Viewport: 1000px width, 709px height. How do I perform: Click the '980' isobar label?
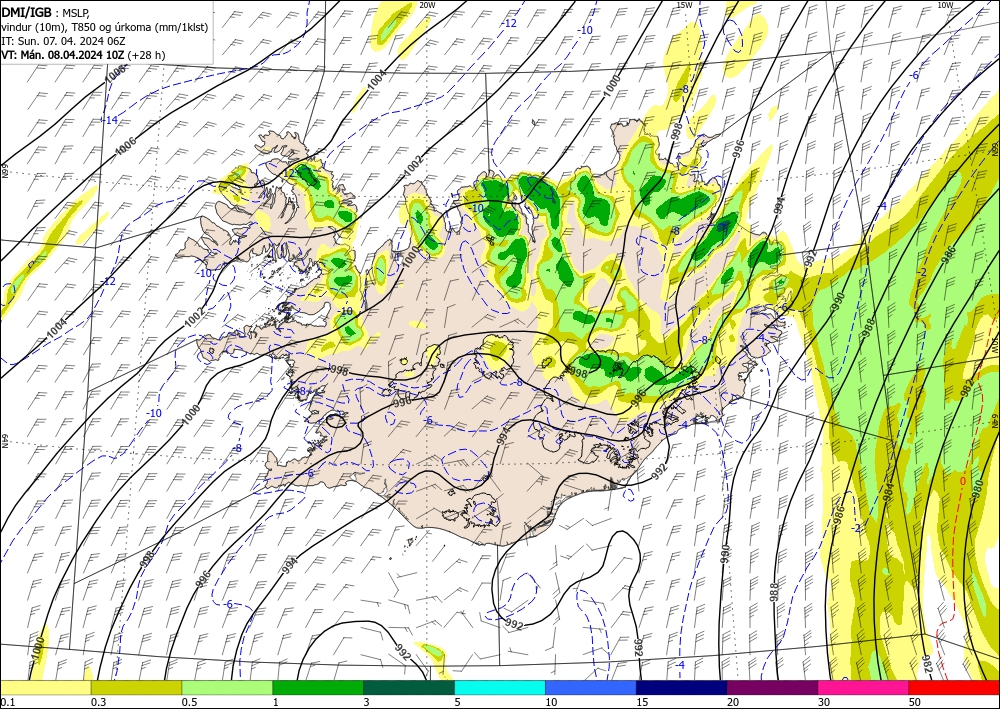(x=978, y=487)
